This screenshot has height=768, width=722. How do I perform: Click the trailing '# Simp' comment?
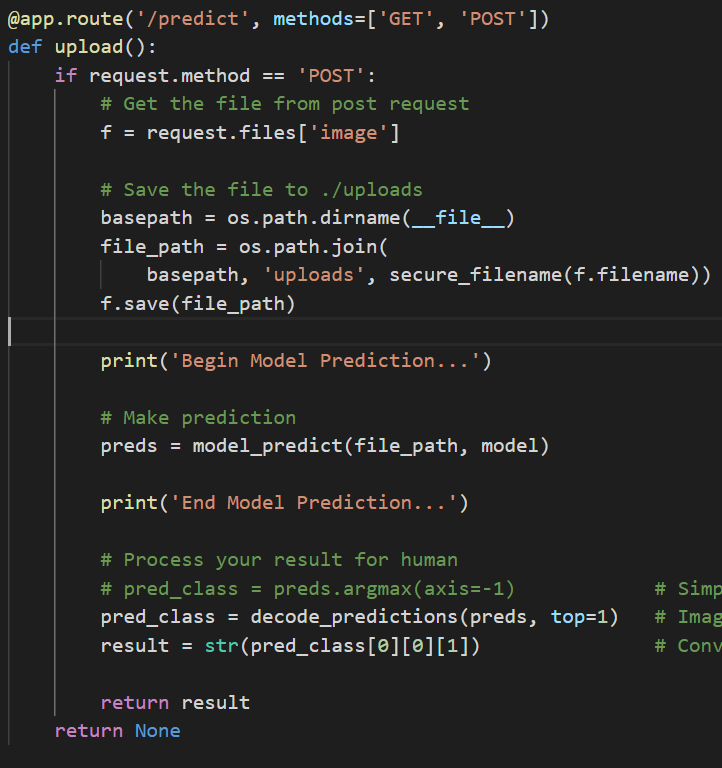point(688,589)
